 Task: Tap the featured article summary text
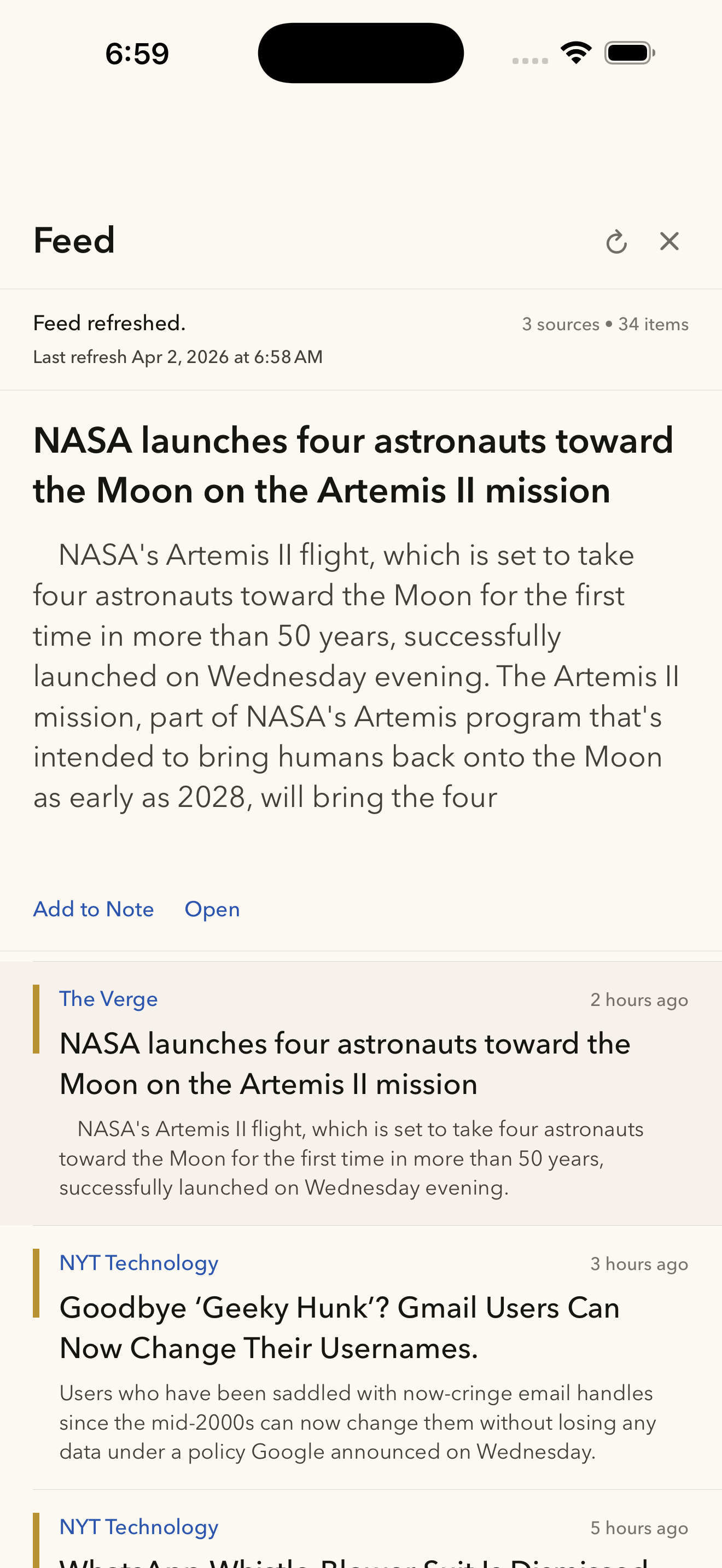pyautogui.click(x=356, y=676)
